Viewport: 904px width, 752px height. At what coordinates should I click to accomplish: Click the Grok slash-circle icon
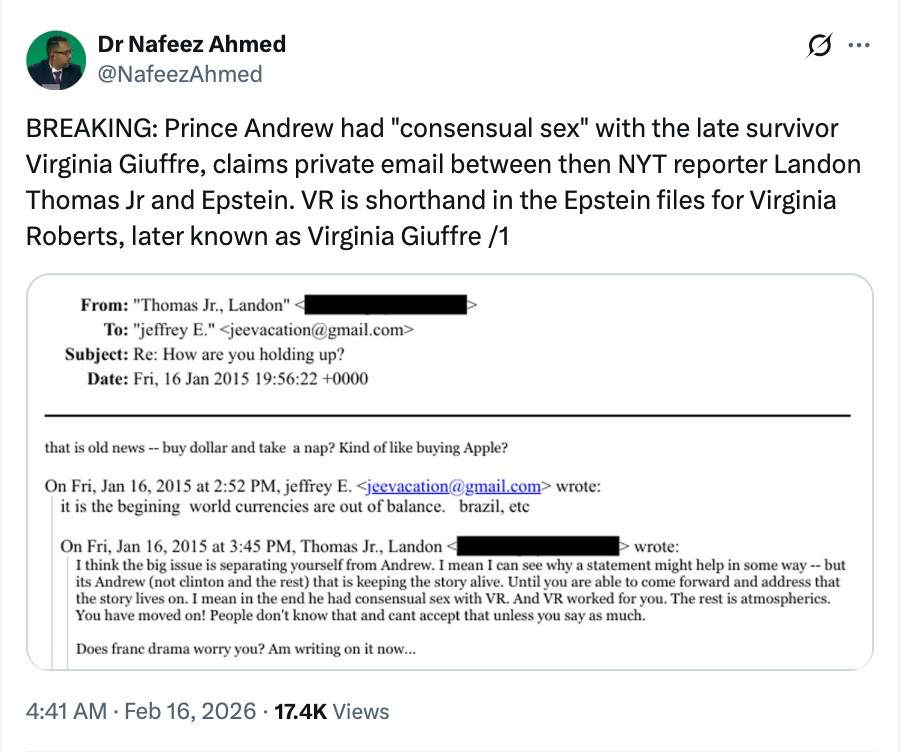pyautogui.click(x=817, y=47)
